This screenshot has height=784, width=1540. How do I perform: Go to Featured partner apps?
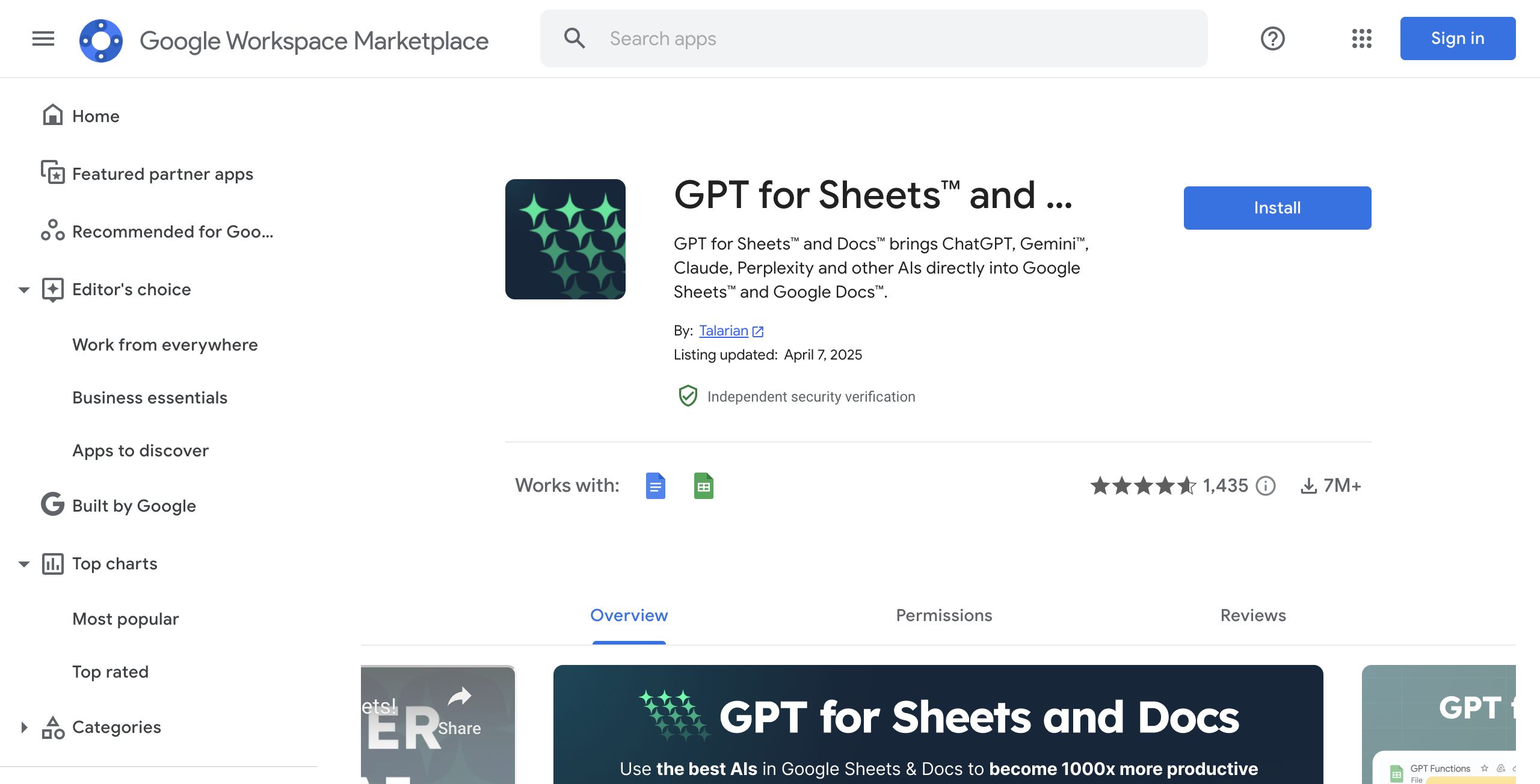tap(162, 174)
